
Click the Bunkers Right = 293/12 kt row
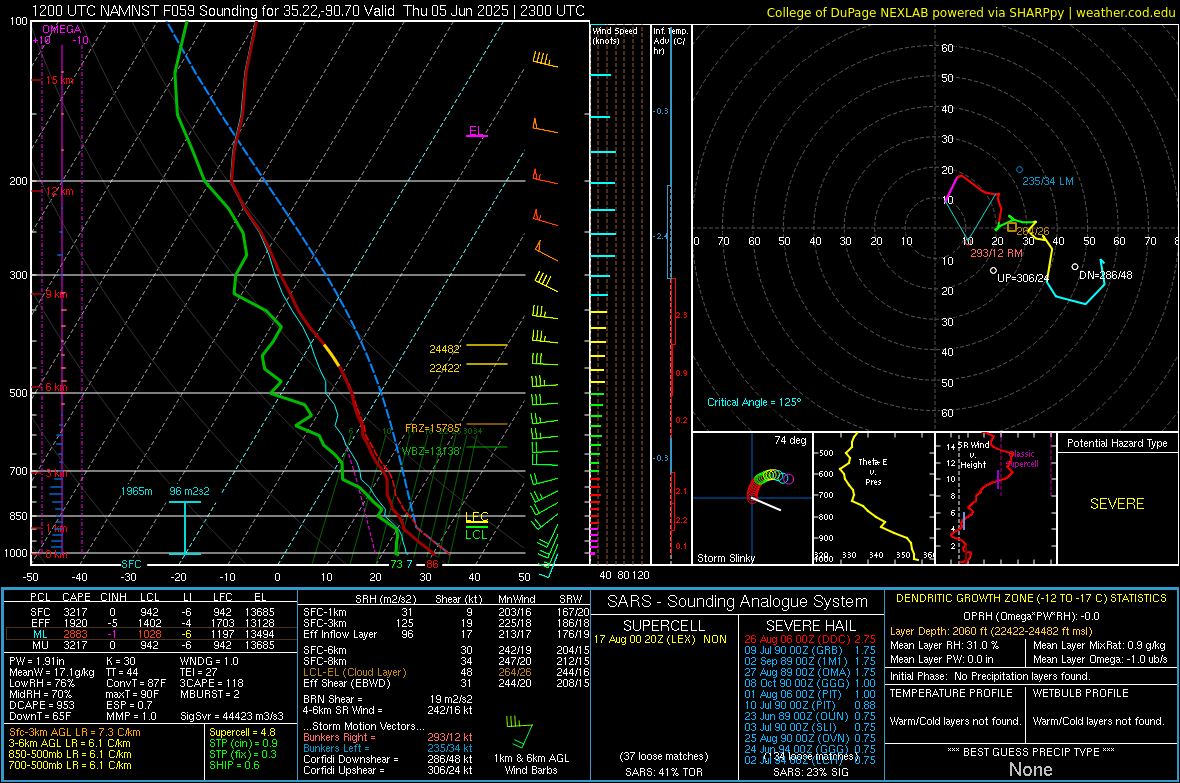[388, 737]
